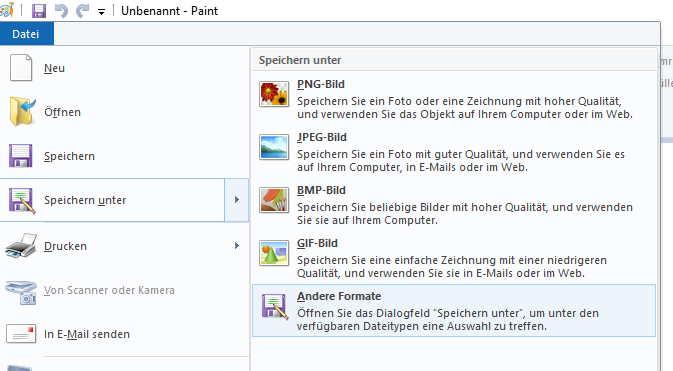The height and width of the screenshot is (371, 673).
Task: Click the envelope icon for In E-Mail senden
Action: coord(21,334)
